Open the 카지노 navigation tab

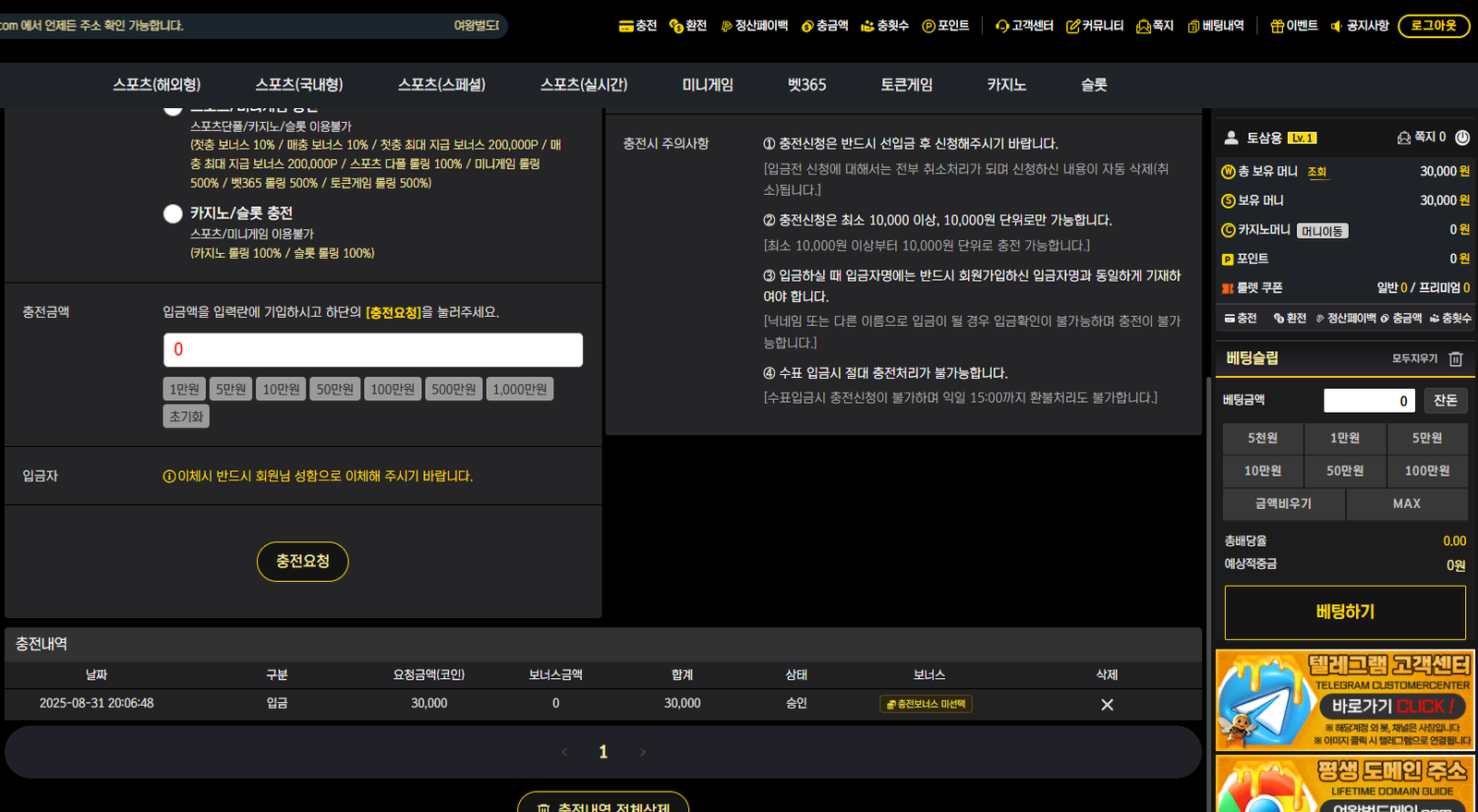point(1006,85)
